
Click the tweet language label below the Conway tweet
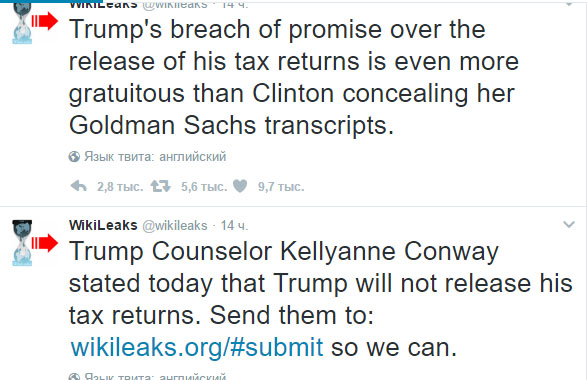[x=155, y=376]
